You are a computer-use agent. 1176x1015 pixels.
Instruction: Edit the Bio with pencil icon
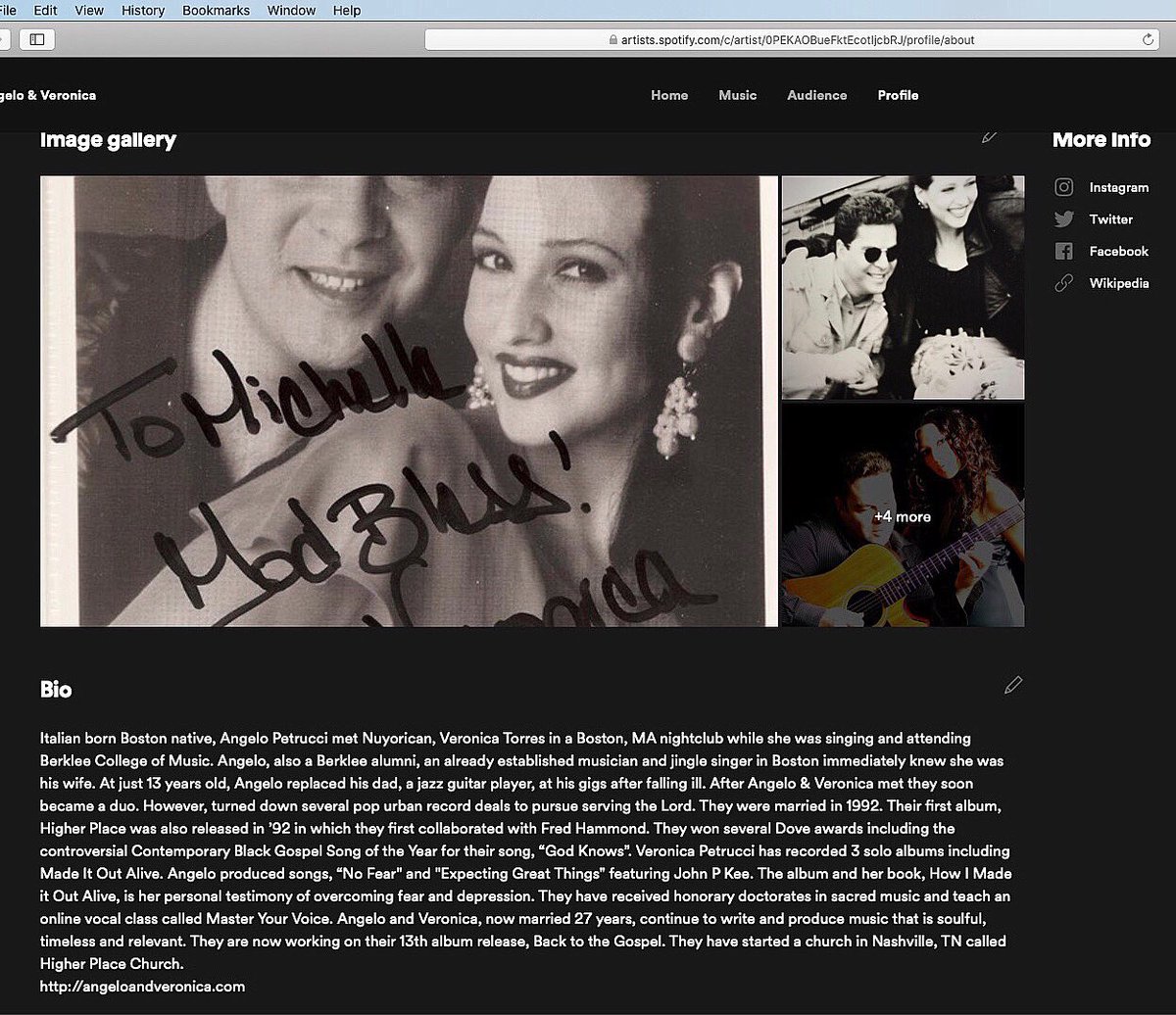click(x=1013, y=685)
